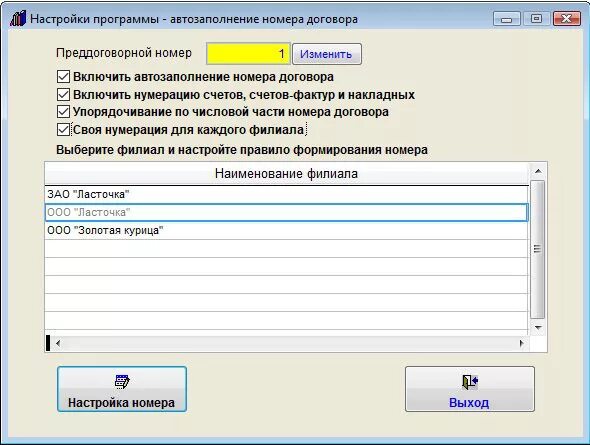Open Настройка номера settings
Screen dimensions: 590x445
(122, 389)
